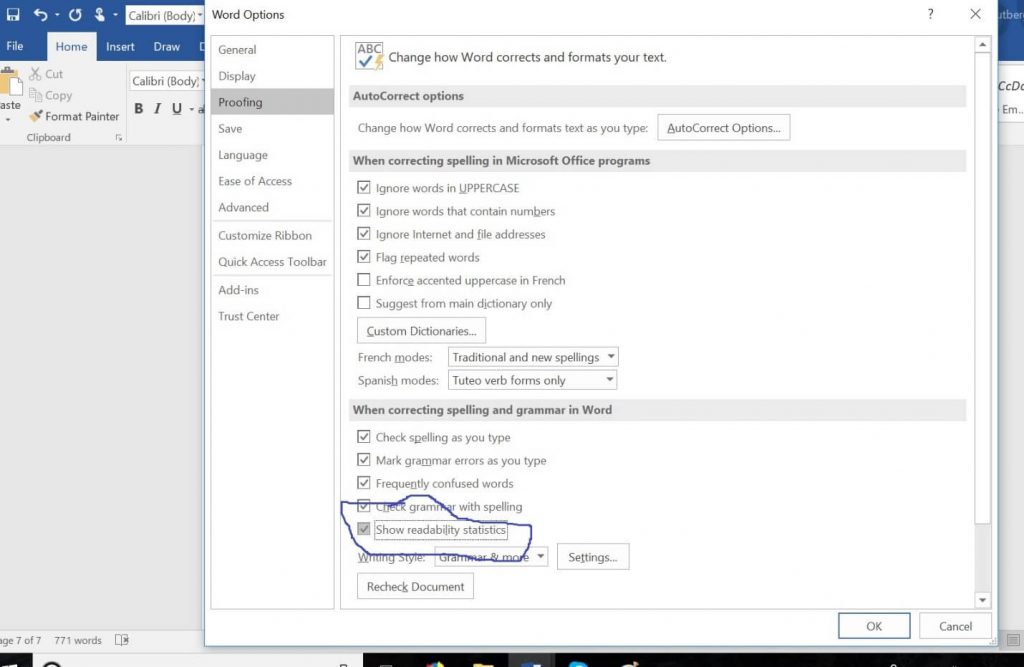Apply Italic formatting with the I icon
Image resolution: width=1024 pixels, height=667 pixels.
(157, 109)
